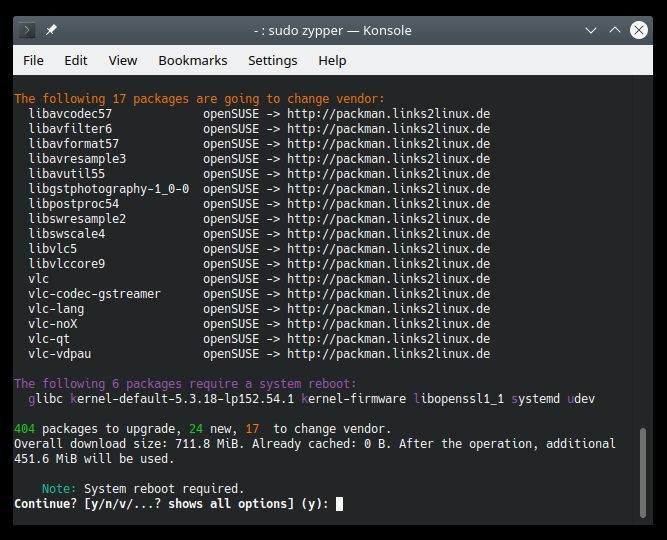Minimize the Konsole window with down chevron
The image size is (667, 540).
click(x=590, y=30)
